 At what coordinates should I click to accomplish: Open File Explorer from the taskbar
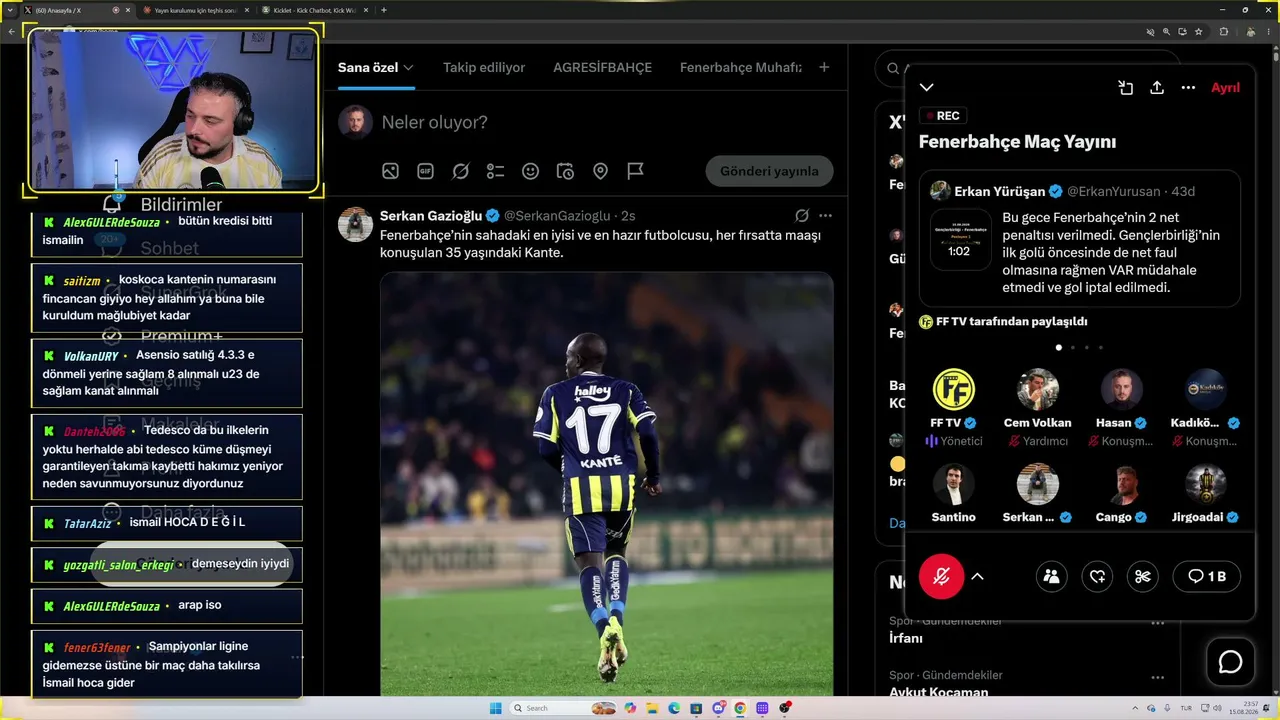[x=651, y=708]
